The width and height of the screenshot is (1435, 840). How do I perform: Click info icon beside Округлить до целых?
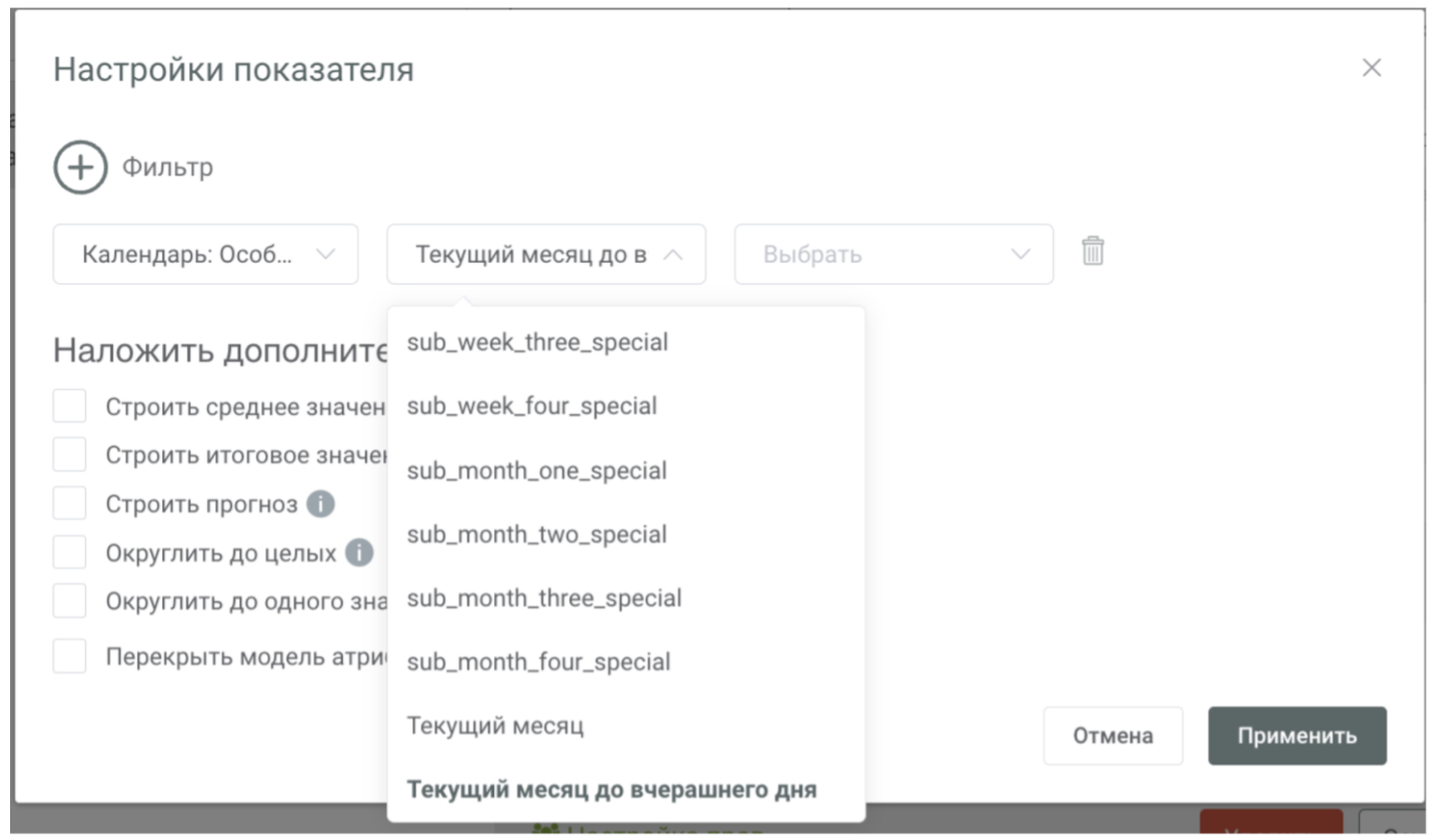coord(359,552)
